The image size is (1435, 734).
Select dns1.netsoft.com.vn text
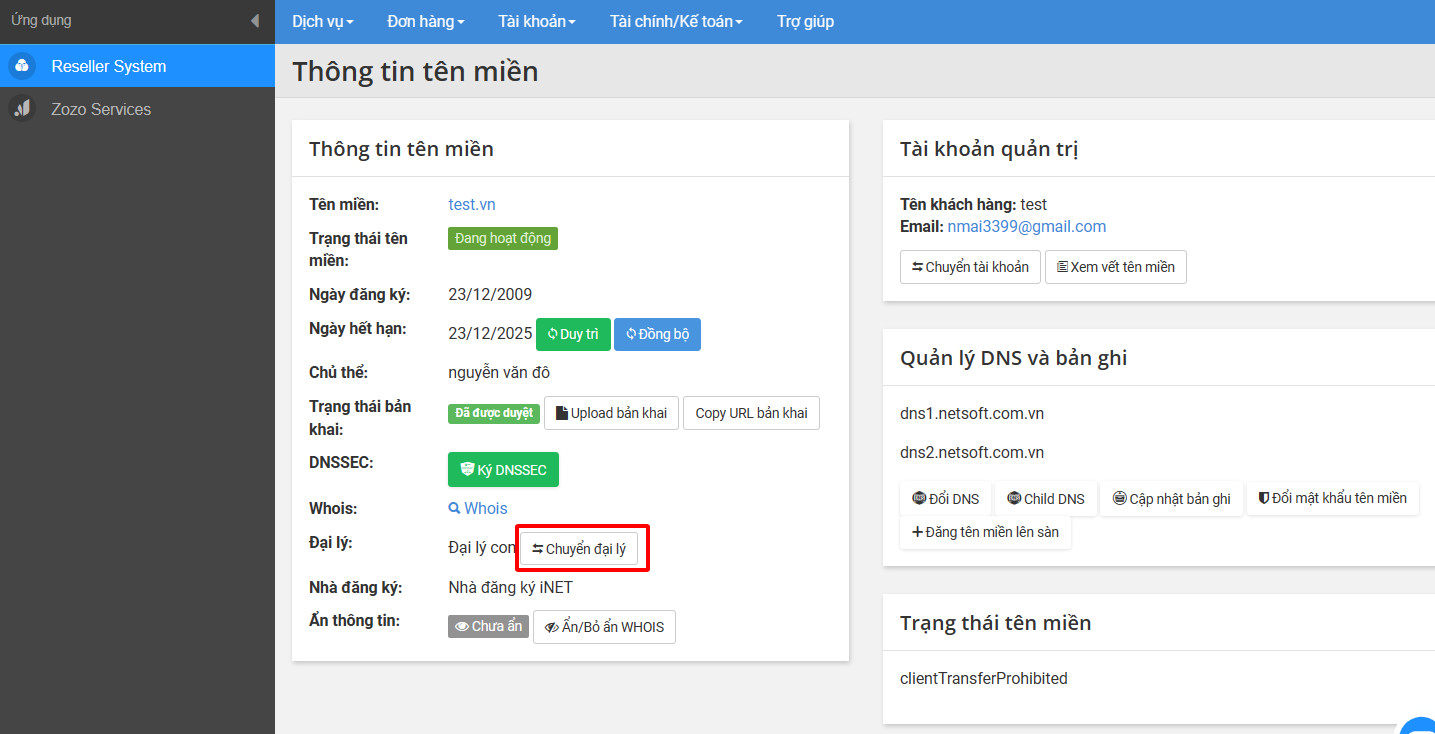(972, 413)
